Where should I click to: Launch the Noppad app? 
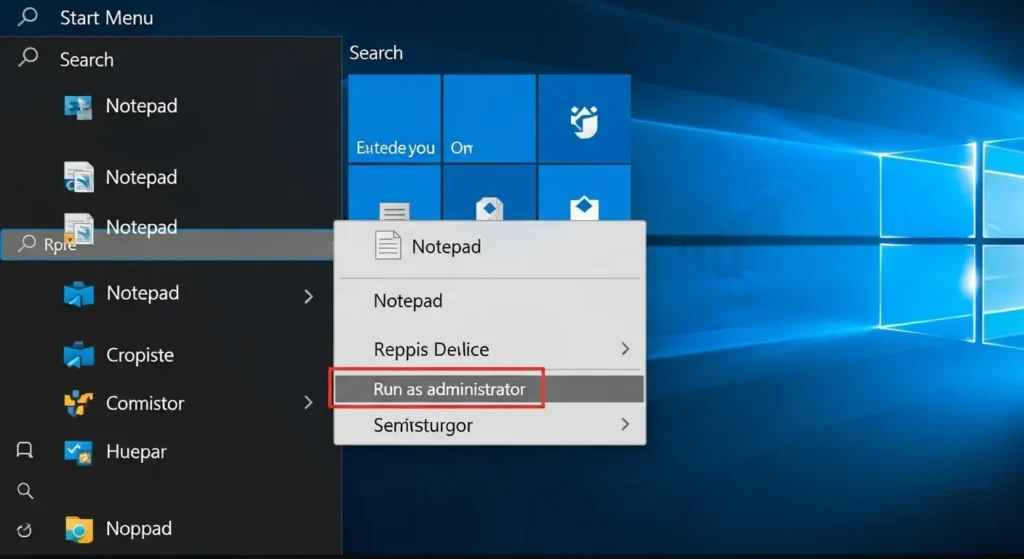point(119,528)
